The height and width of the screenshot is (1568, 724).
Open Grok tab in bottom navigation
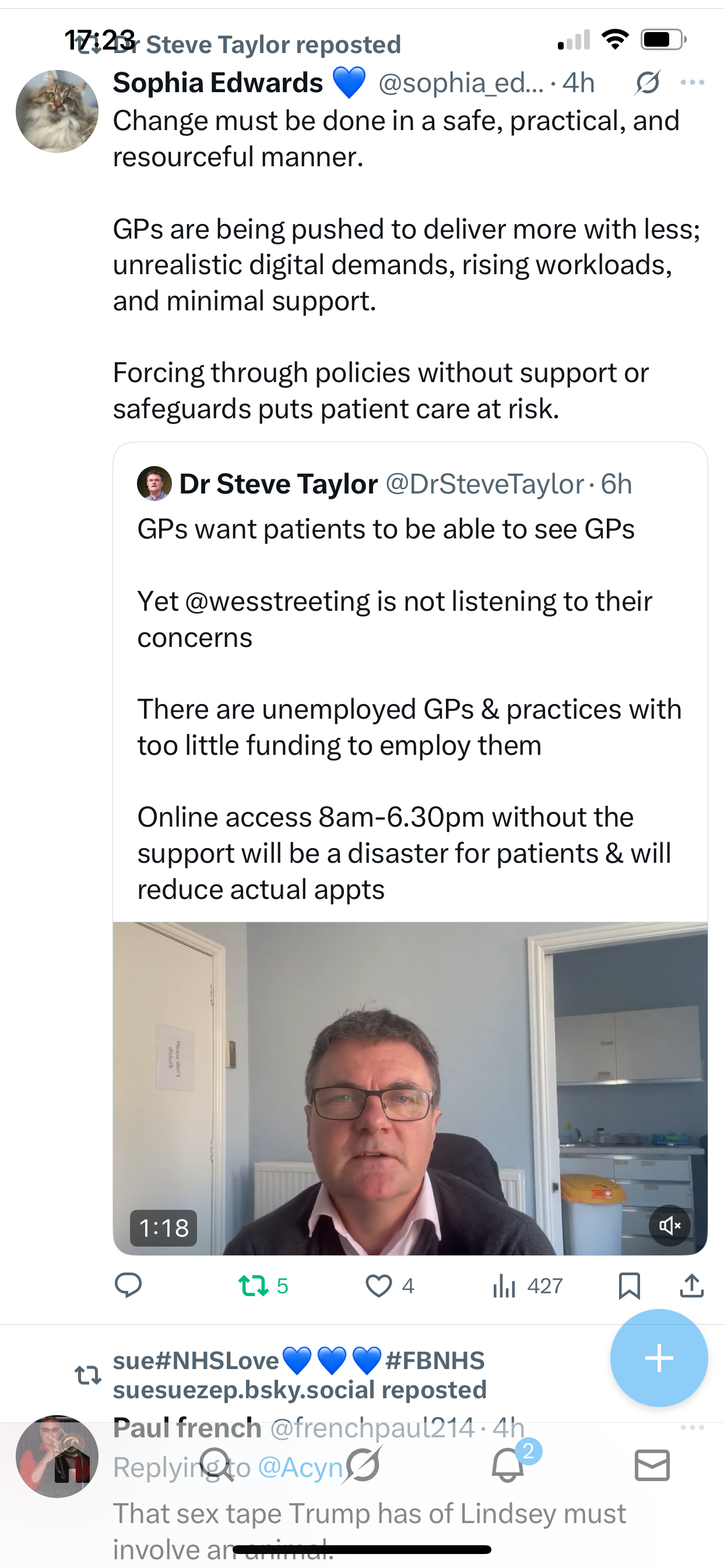[x=363, y=1465]
